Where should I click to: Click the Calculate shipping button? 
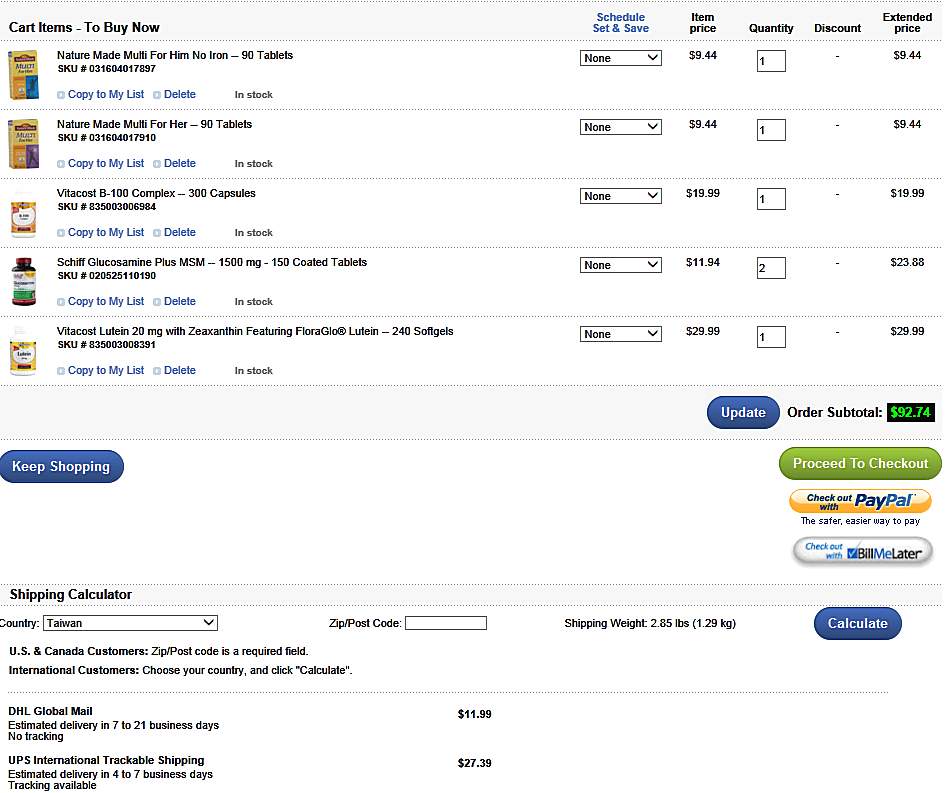[x=858, y=624]
